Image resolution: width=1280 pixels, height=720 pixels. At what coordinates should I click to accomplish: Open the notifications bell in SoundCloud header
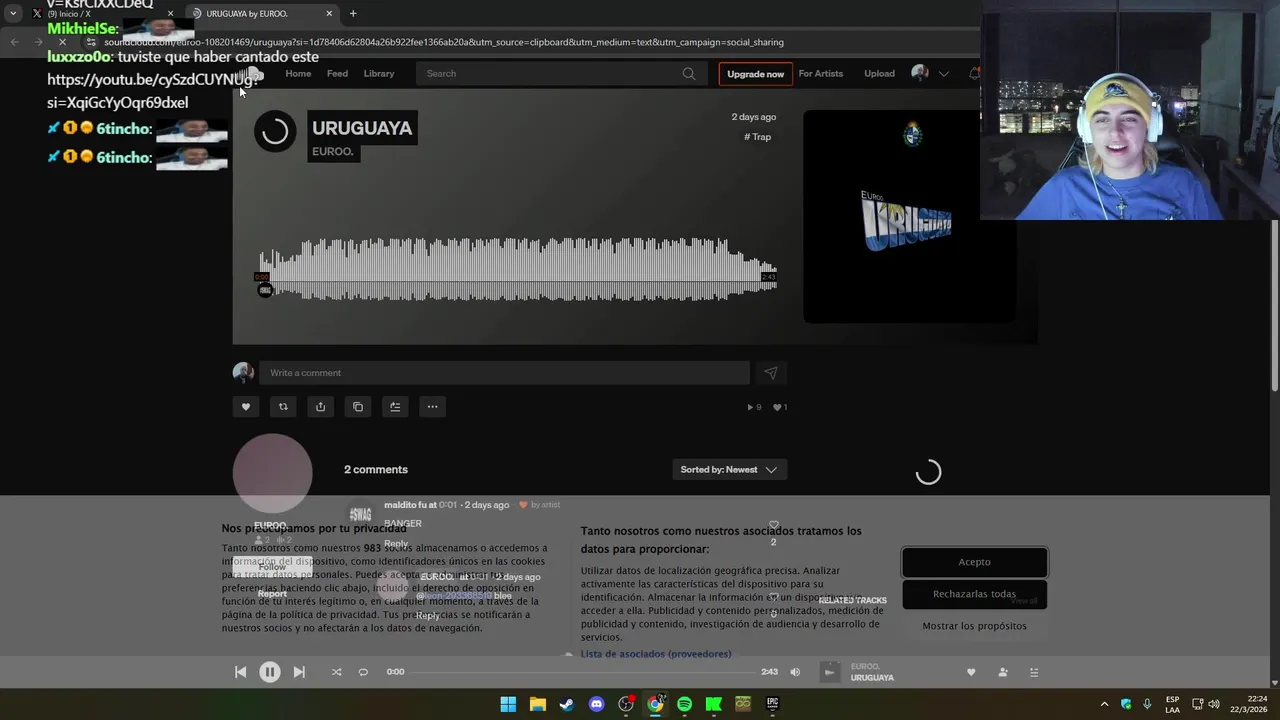(974, 73)
